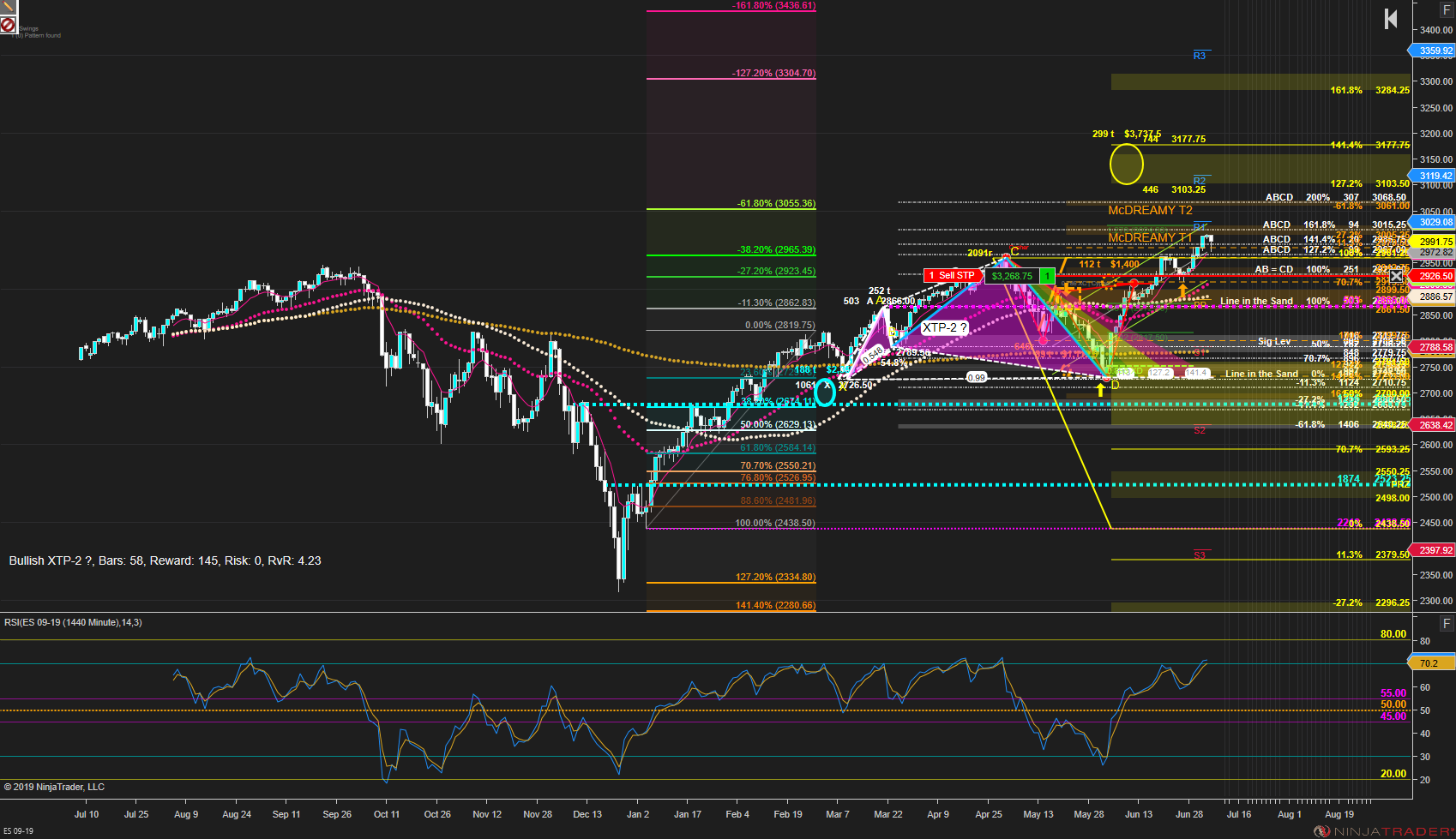Click the yellow arrow below point D

pos(1100,391)
